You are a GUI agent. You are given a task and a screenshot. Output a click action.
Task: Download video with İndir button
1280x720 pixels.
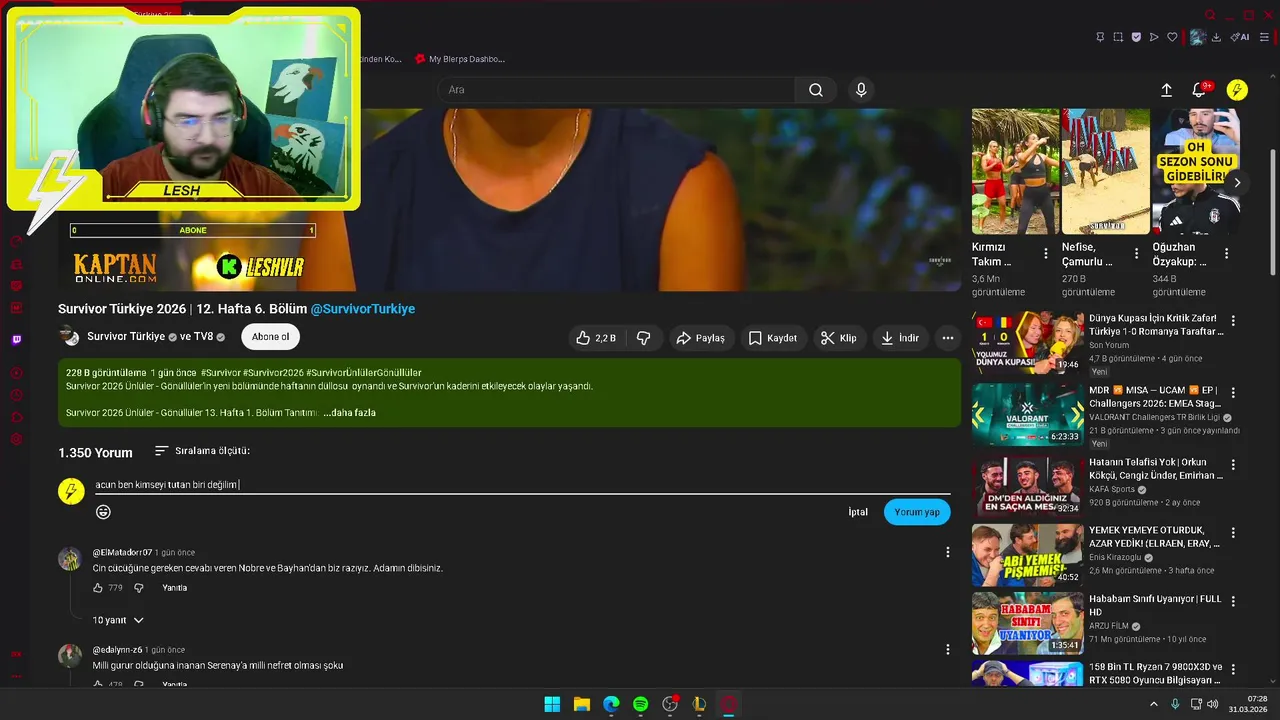pyautogui.click(x=899, y=338)
